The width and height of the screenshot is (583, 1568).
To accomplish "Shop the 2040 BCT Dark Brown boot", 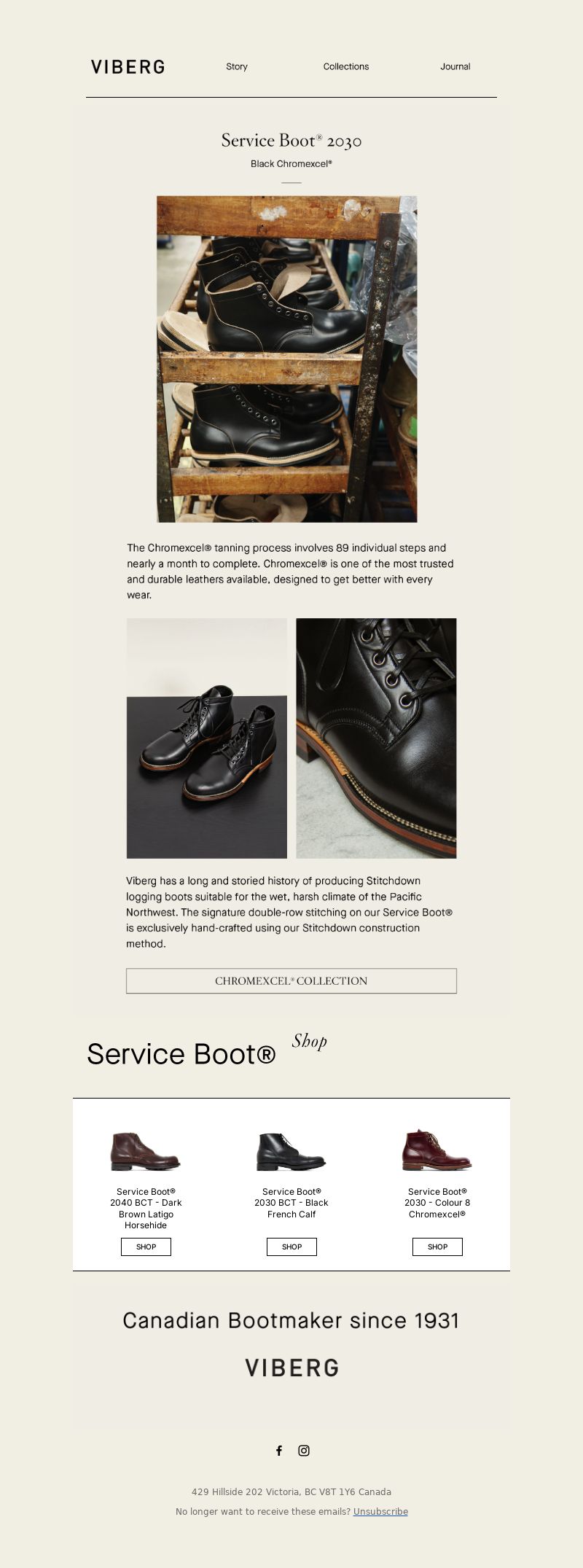I will tap(146, 1247).
